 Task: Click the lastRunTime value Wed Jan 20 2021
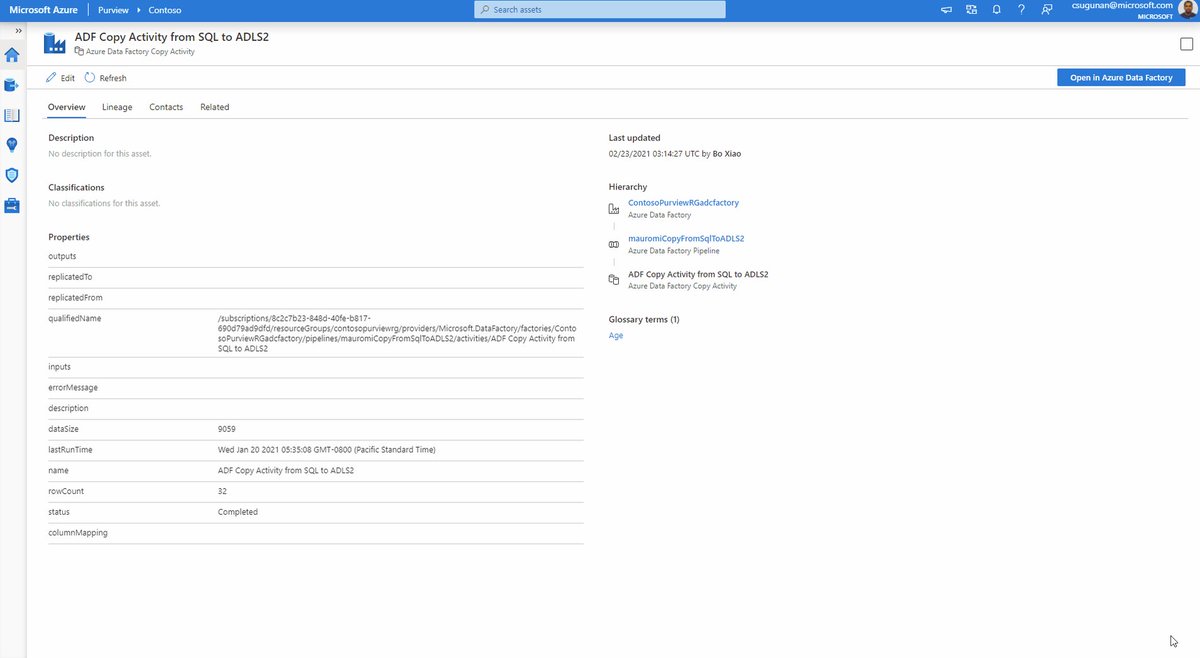pos(326,450)
